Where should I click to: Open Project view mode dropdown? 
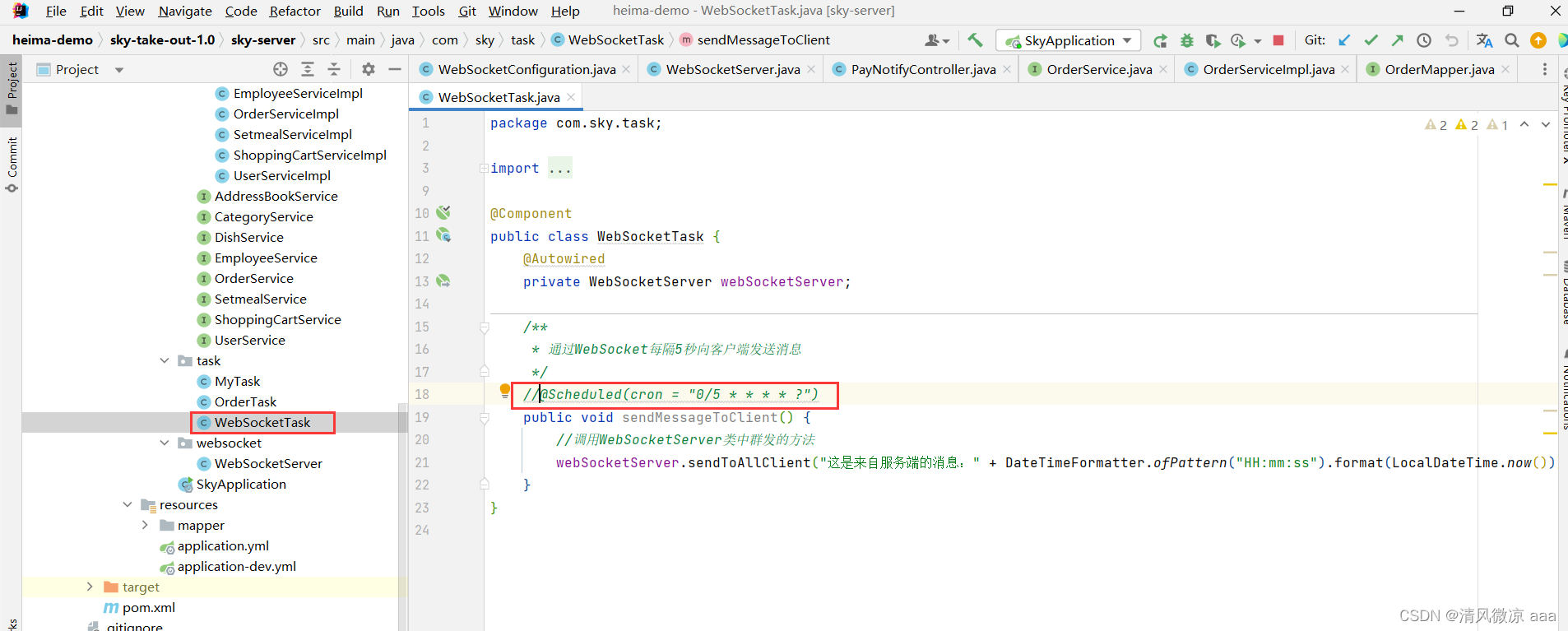[x=119, y=70]
